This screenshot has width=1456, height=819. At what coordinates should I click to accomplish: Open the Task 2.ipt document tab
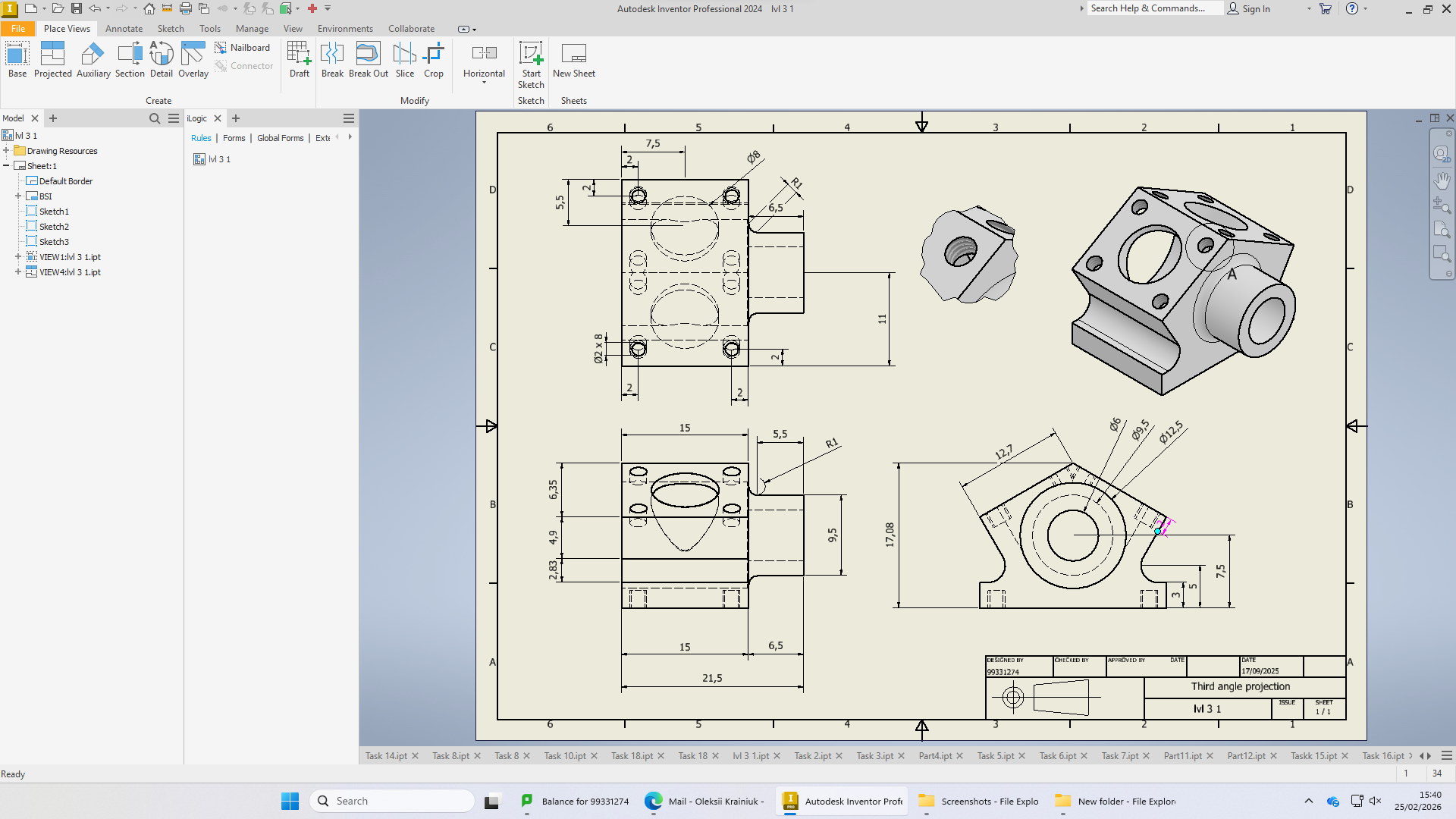[812, 756]
